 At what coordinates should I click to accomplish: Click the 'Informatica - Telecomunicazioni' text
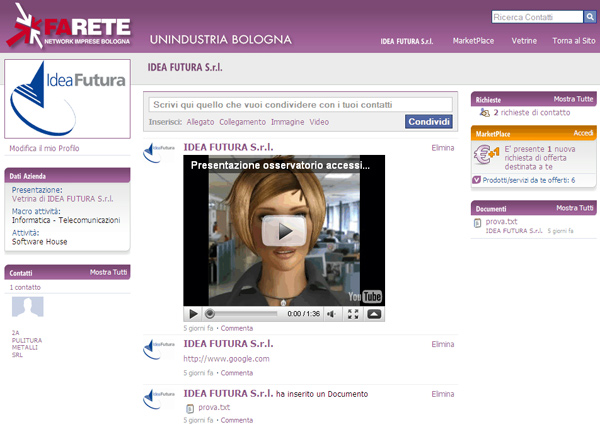click(66, 220)
